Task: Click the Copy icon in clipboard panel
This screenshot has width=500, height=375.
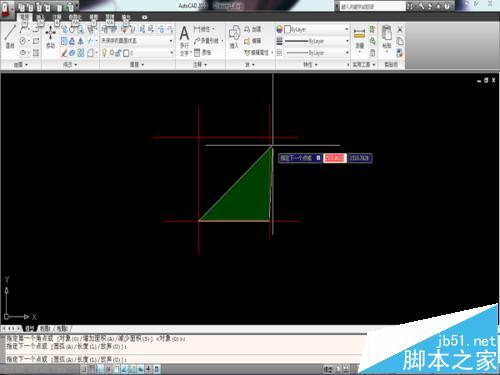Action: pyautogui.click(x=400, y=41)
